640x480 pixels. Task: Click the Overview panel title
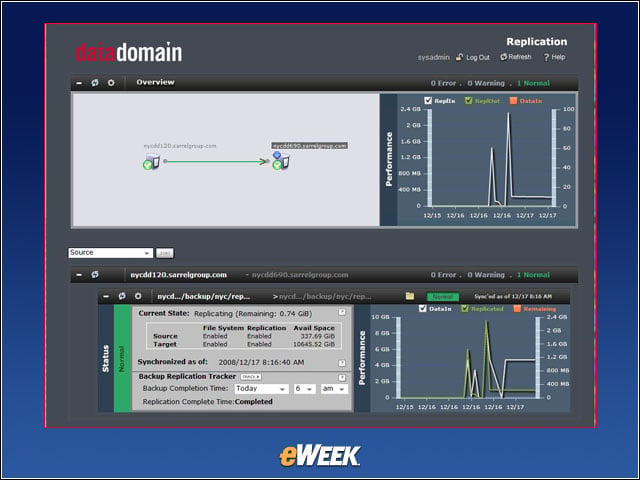click(x=156, y=82)
